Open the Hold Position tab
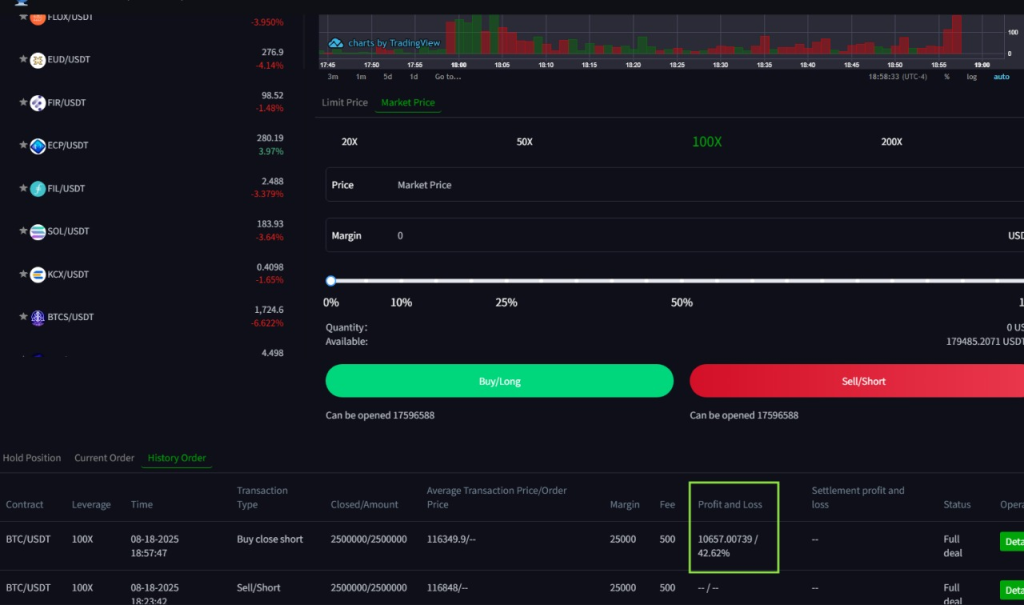Viewport: 1024px width, 605px height. coord(32,458)
